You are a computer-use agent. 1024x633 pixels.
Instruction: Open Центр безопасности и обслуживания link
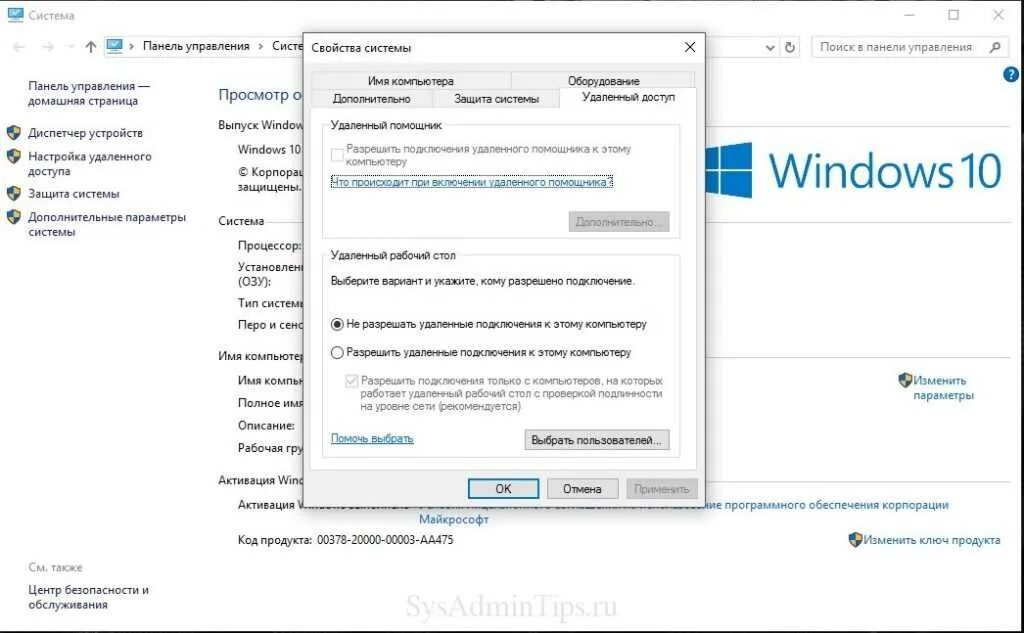click(x=88, y=597)
